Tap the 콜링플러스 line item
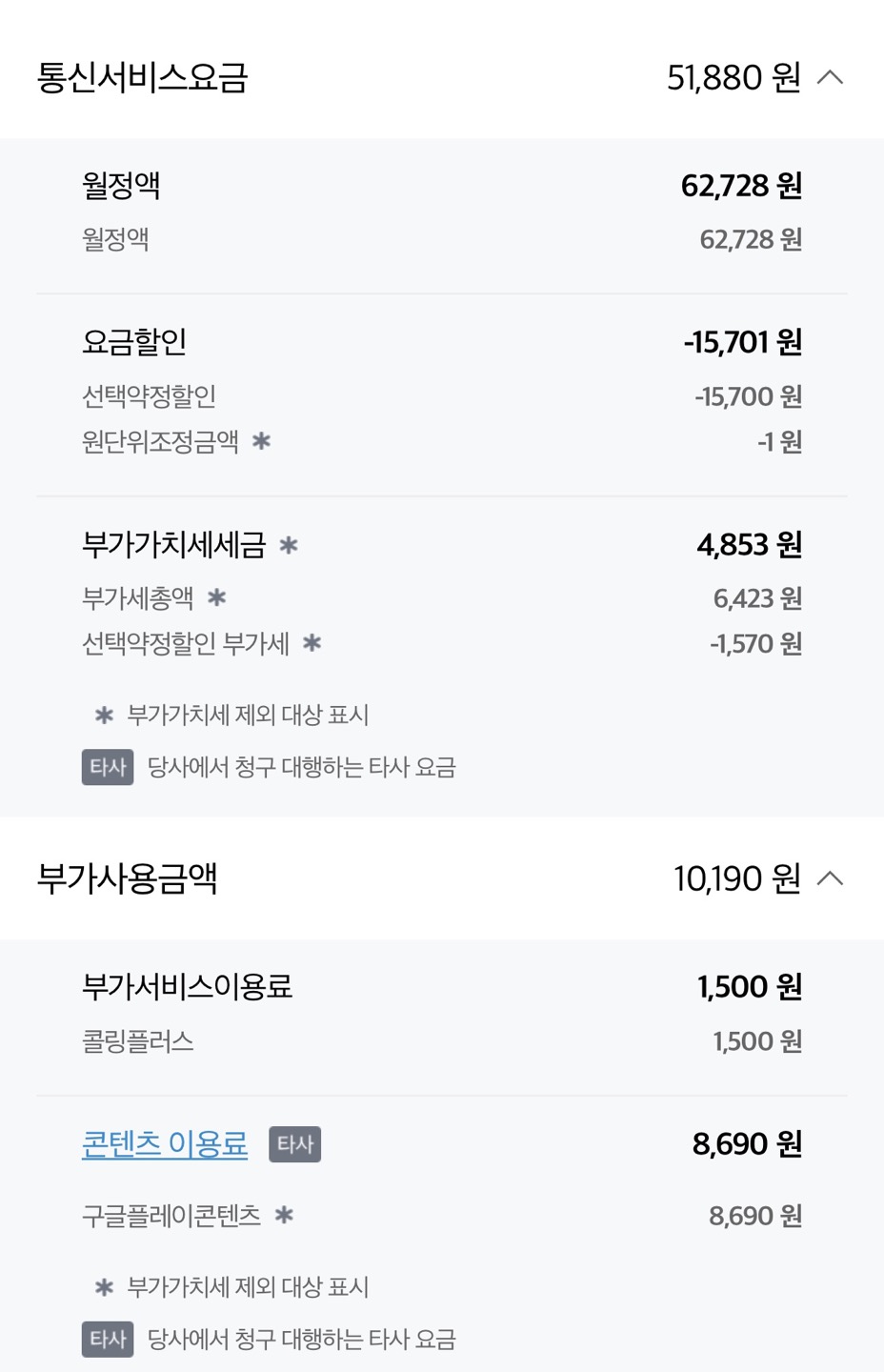 coord(138,1040)
